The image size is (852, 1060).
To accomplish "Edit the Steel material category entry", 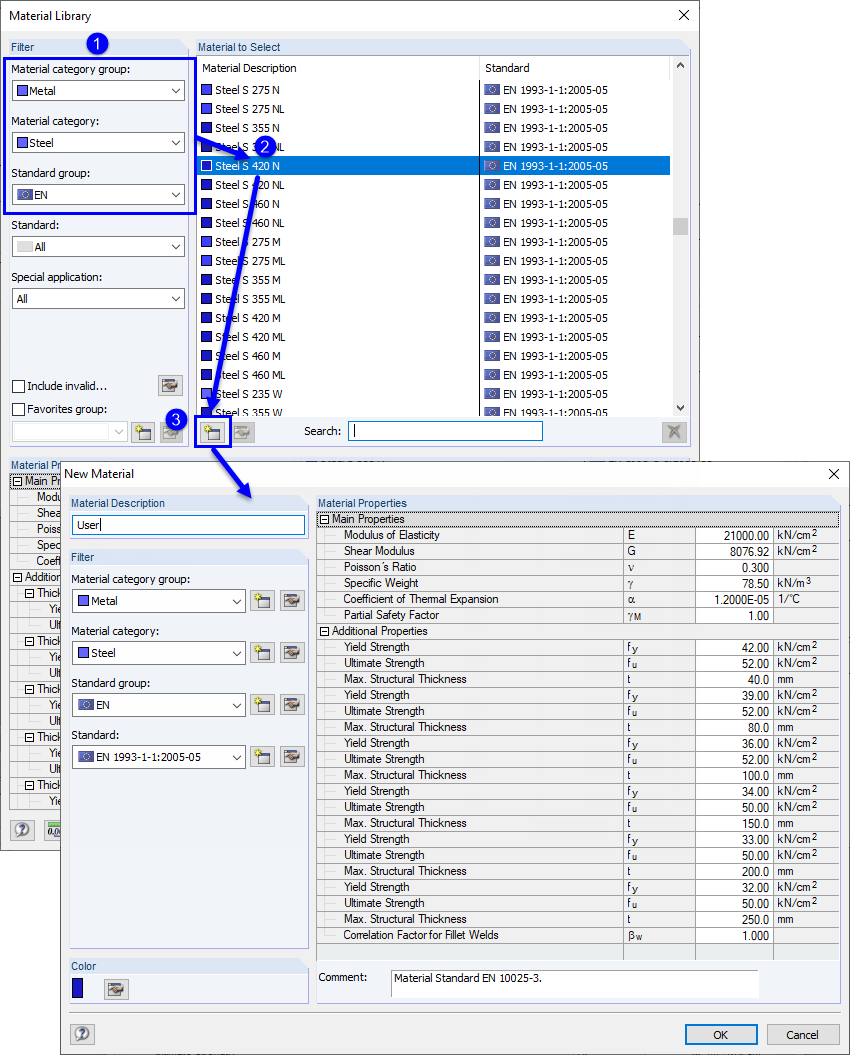I will coord(291,652).
